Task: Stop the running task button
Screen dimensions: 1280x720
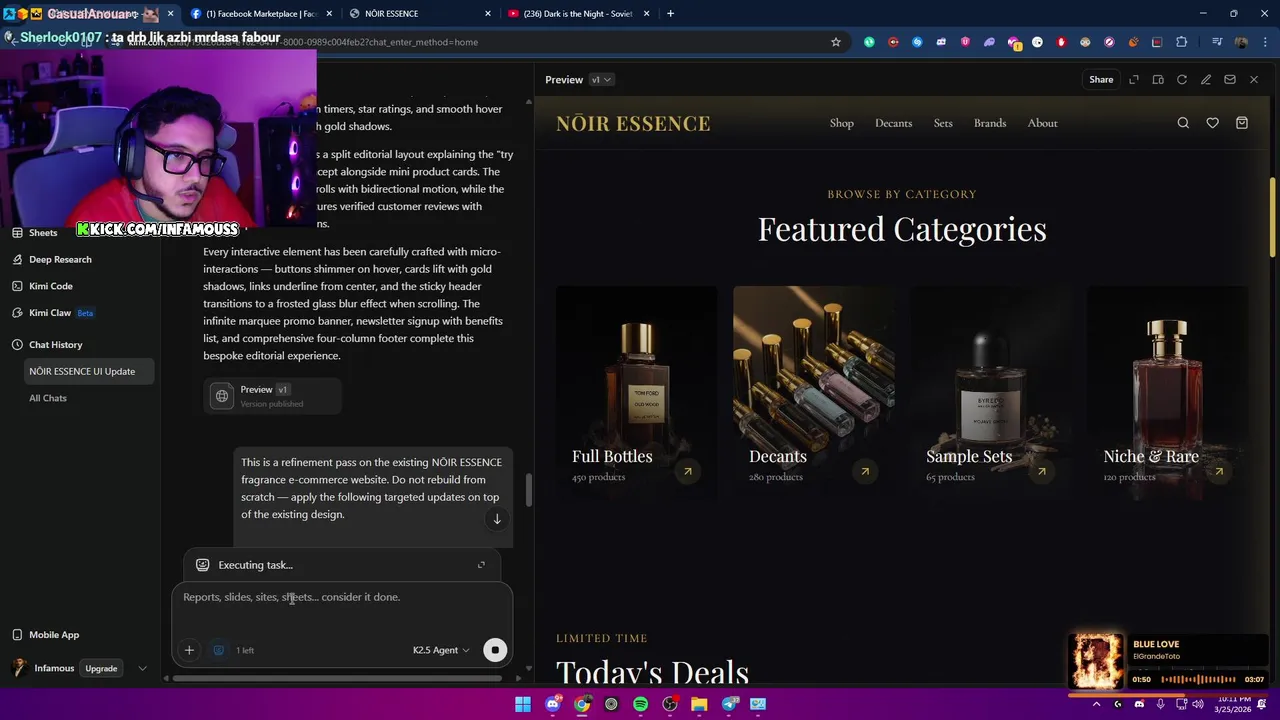Action: [x=495, y=650]
